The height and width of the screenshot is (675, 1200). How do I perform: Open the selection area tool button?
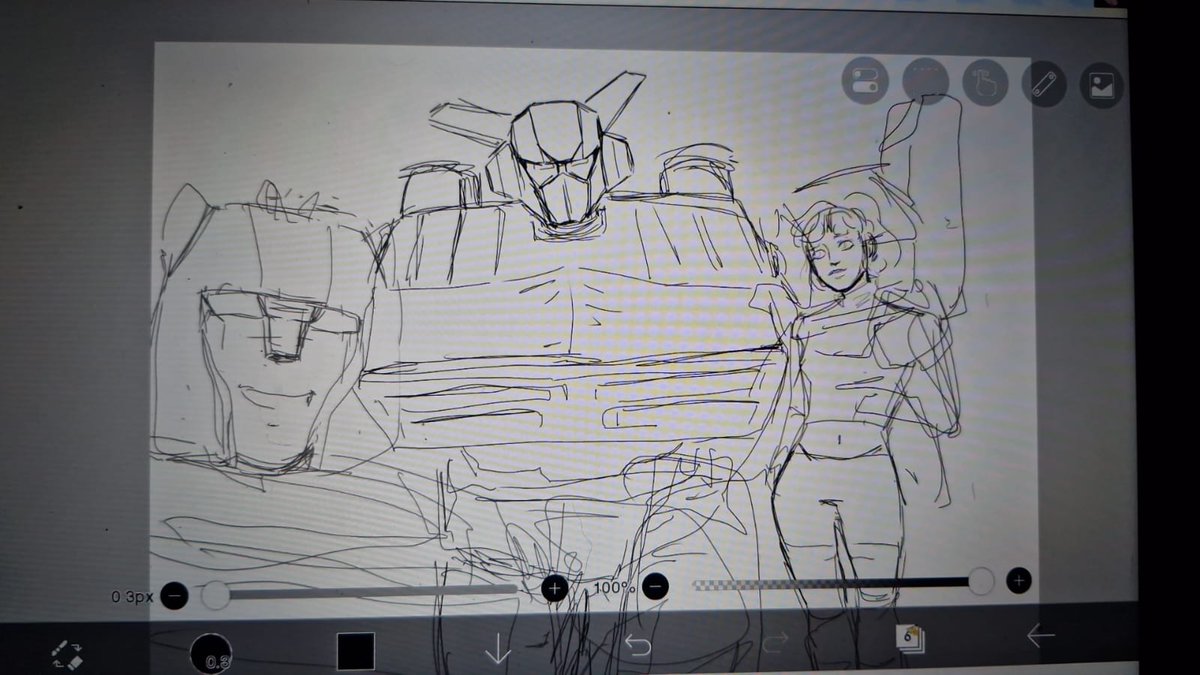[x=925, y=82]
